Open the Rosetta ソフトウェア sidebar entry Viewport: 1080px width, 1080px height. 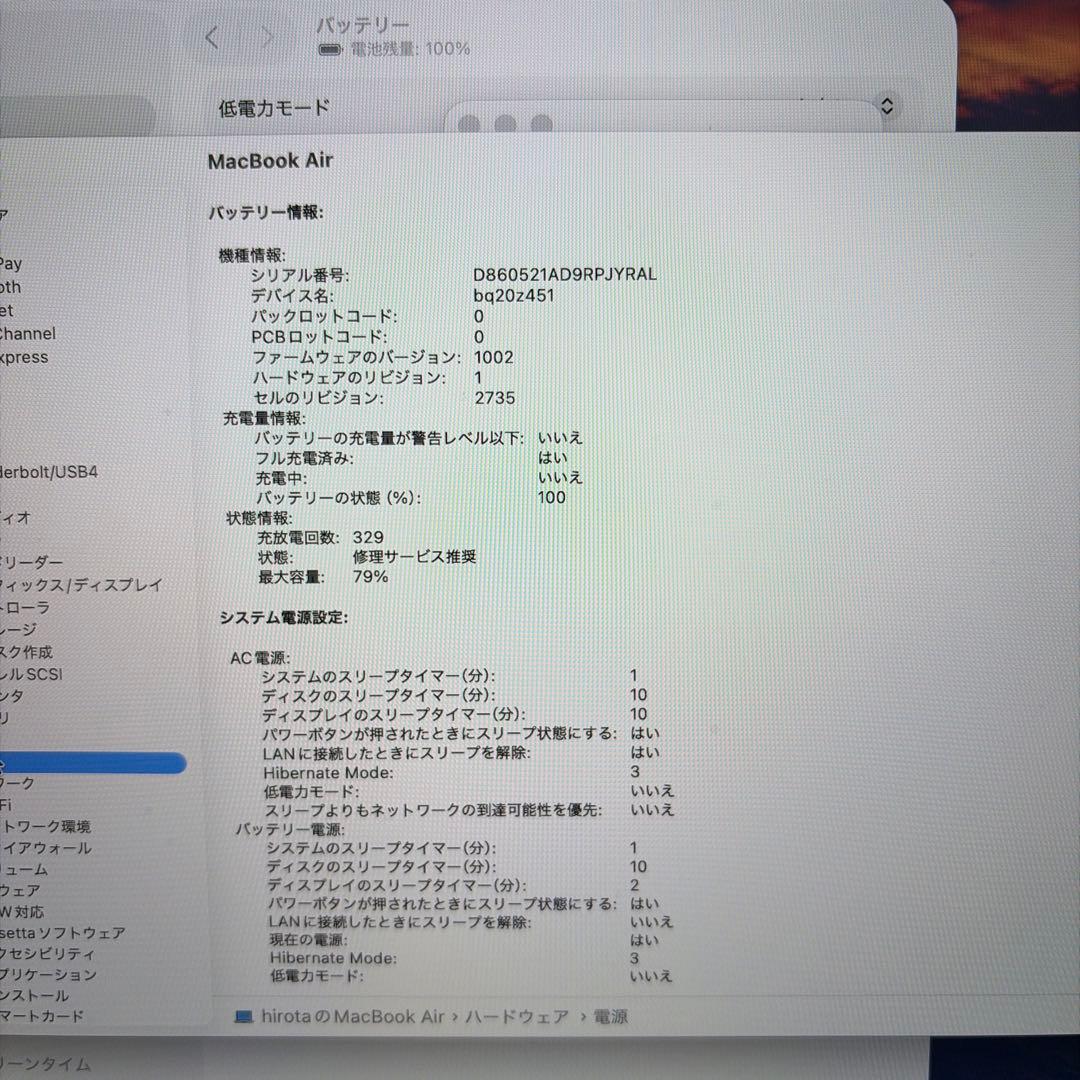tap(63, 933)
